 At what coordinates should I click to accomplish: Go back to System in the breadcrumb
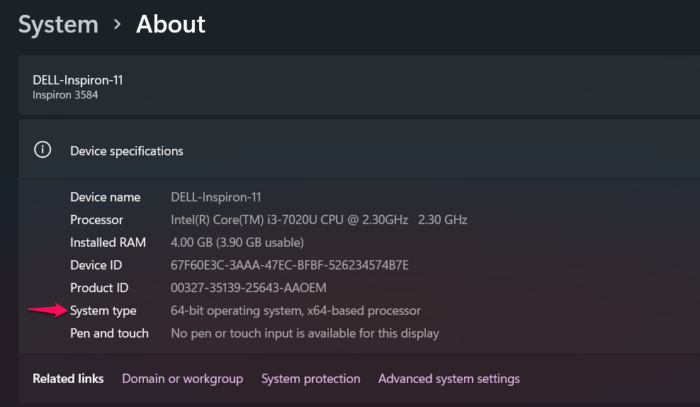(x=57, y=24)
